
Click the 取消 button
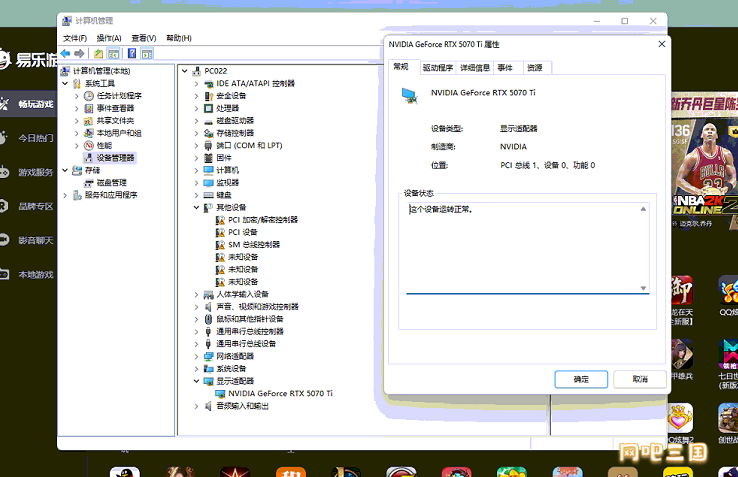pos(640,379)
